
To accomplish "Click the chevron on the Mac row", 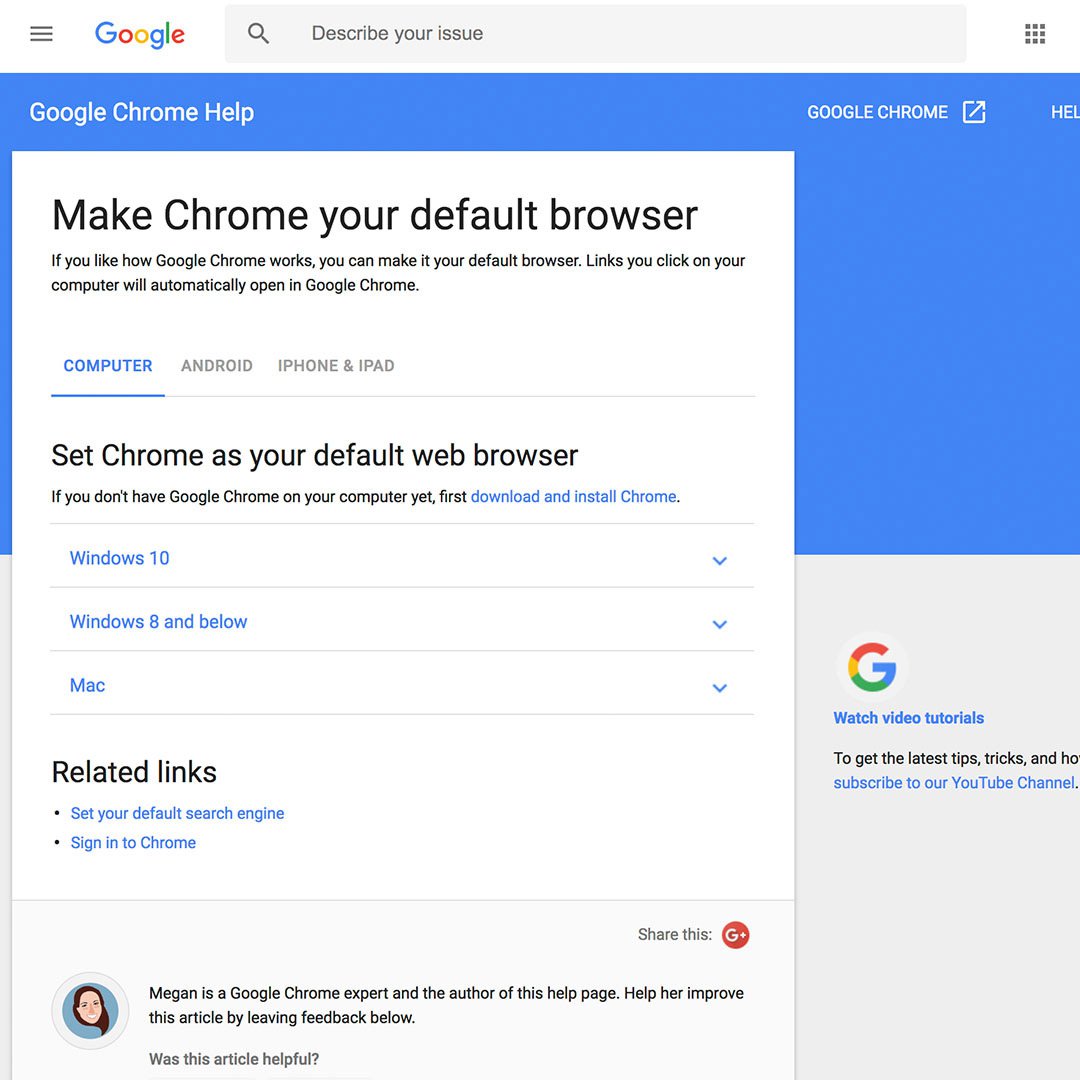I will tap(719, 687).
